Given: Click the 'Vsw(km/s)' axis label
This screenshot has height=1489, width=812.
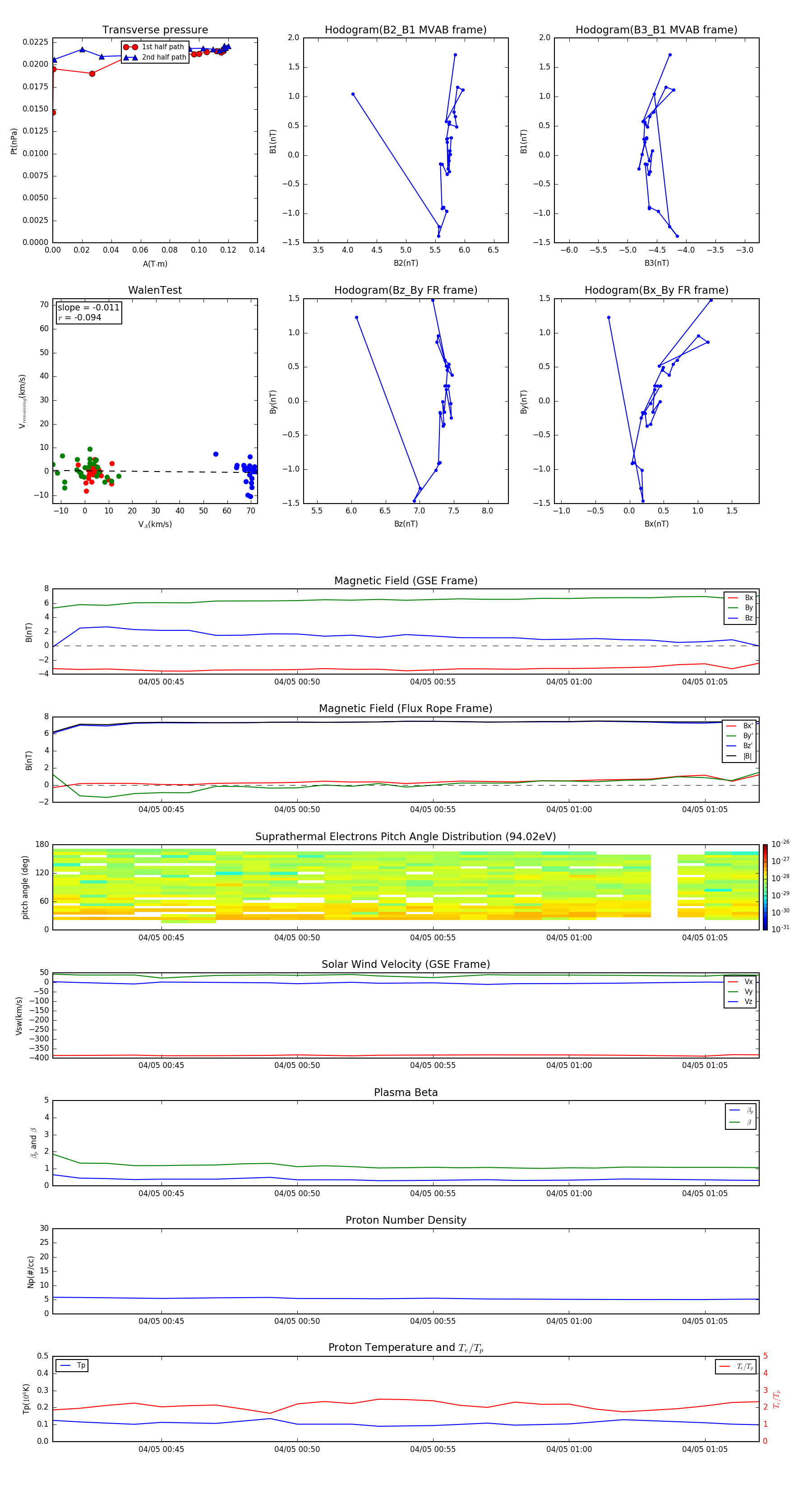Looking at the screenshot, I should click(x=19, y=1016).
